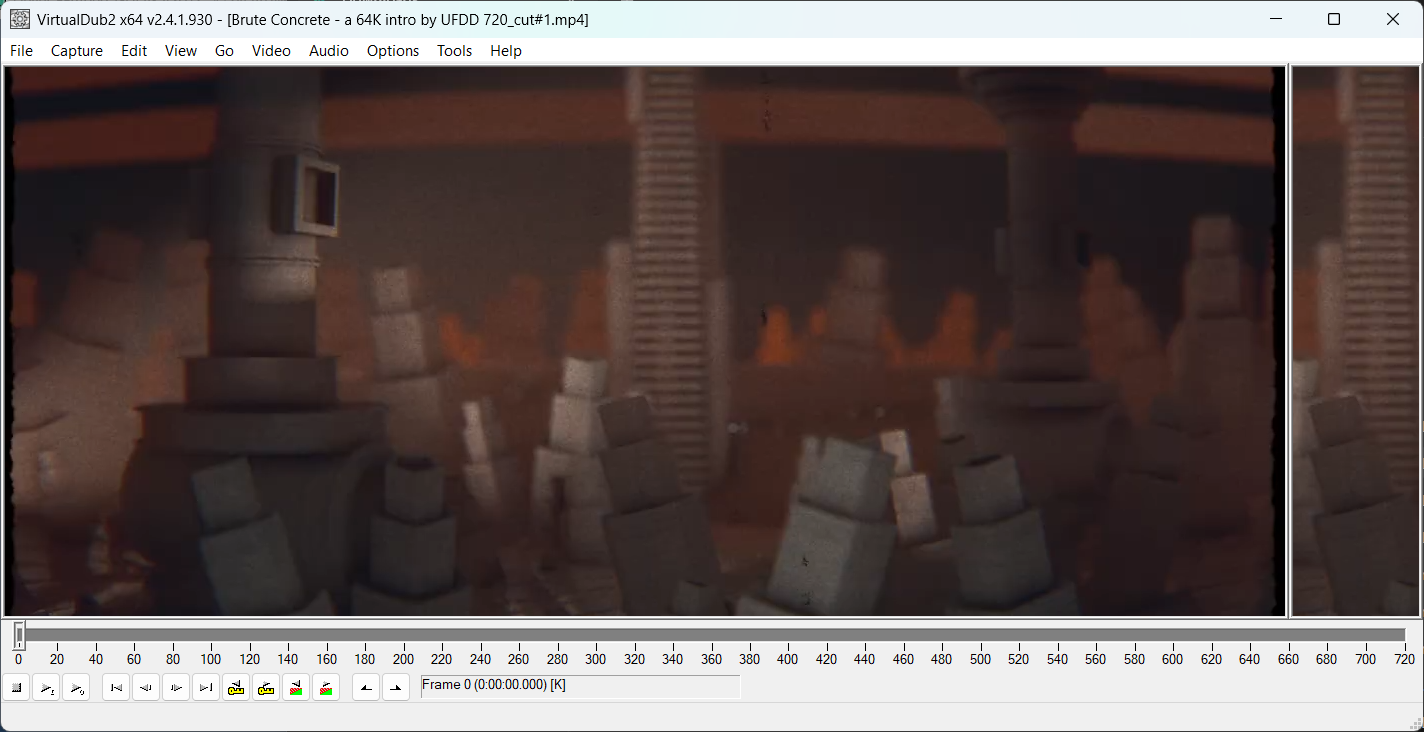This screenshot has width=1424, height=732.
Task: Go to the next keyframe
Action: click(x=266, y=687)
